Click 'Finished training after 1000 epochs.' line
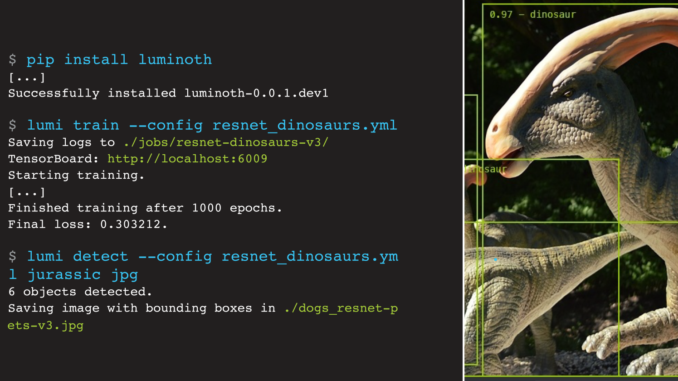678x381 pixels. point(145,208)
